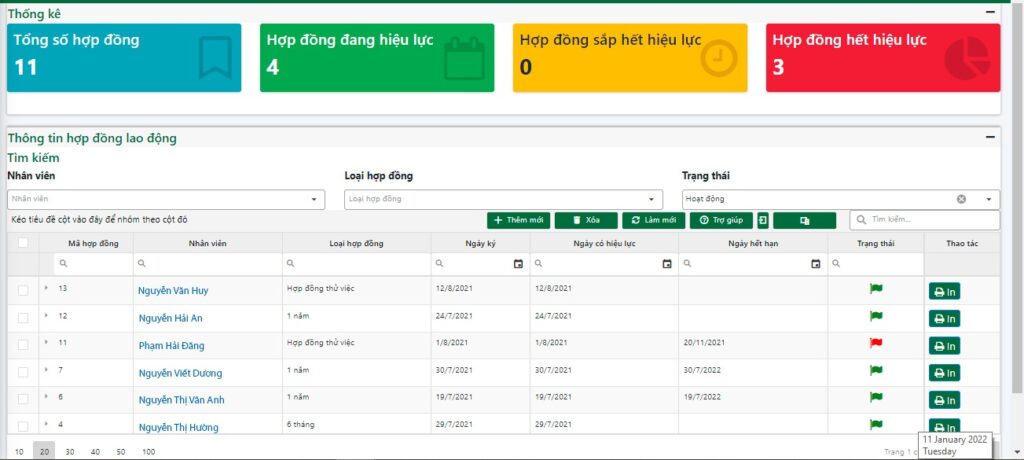Open employee link Phạm Hải Đăng
The image size is (1024, 460).
[172, 346]
